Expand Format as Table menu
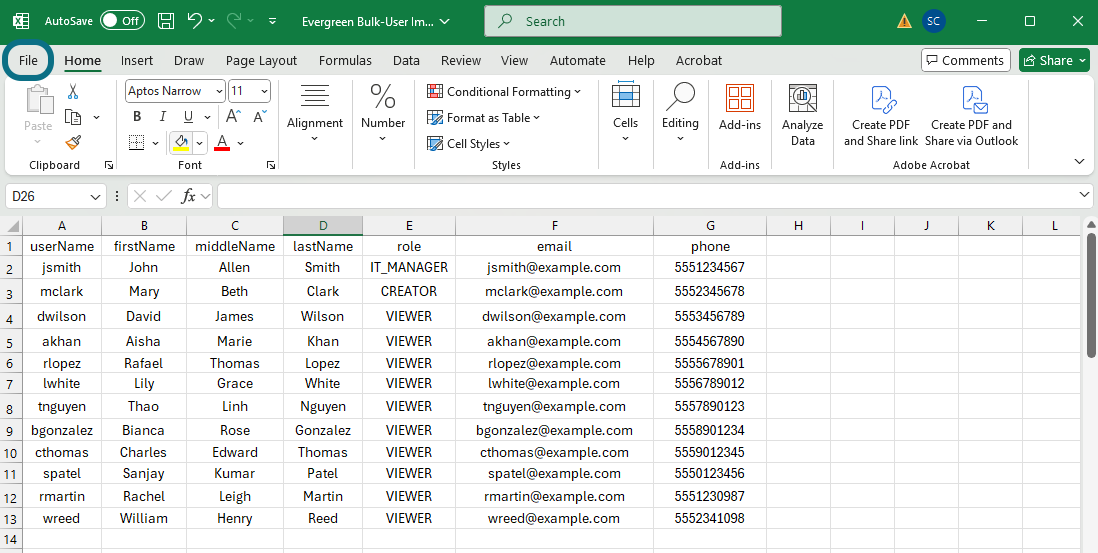The height and width of the screenshot is (553, 1098). 484,118
